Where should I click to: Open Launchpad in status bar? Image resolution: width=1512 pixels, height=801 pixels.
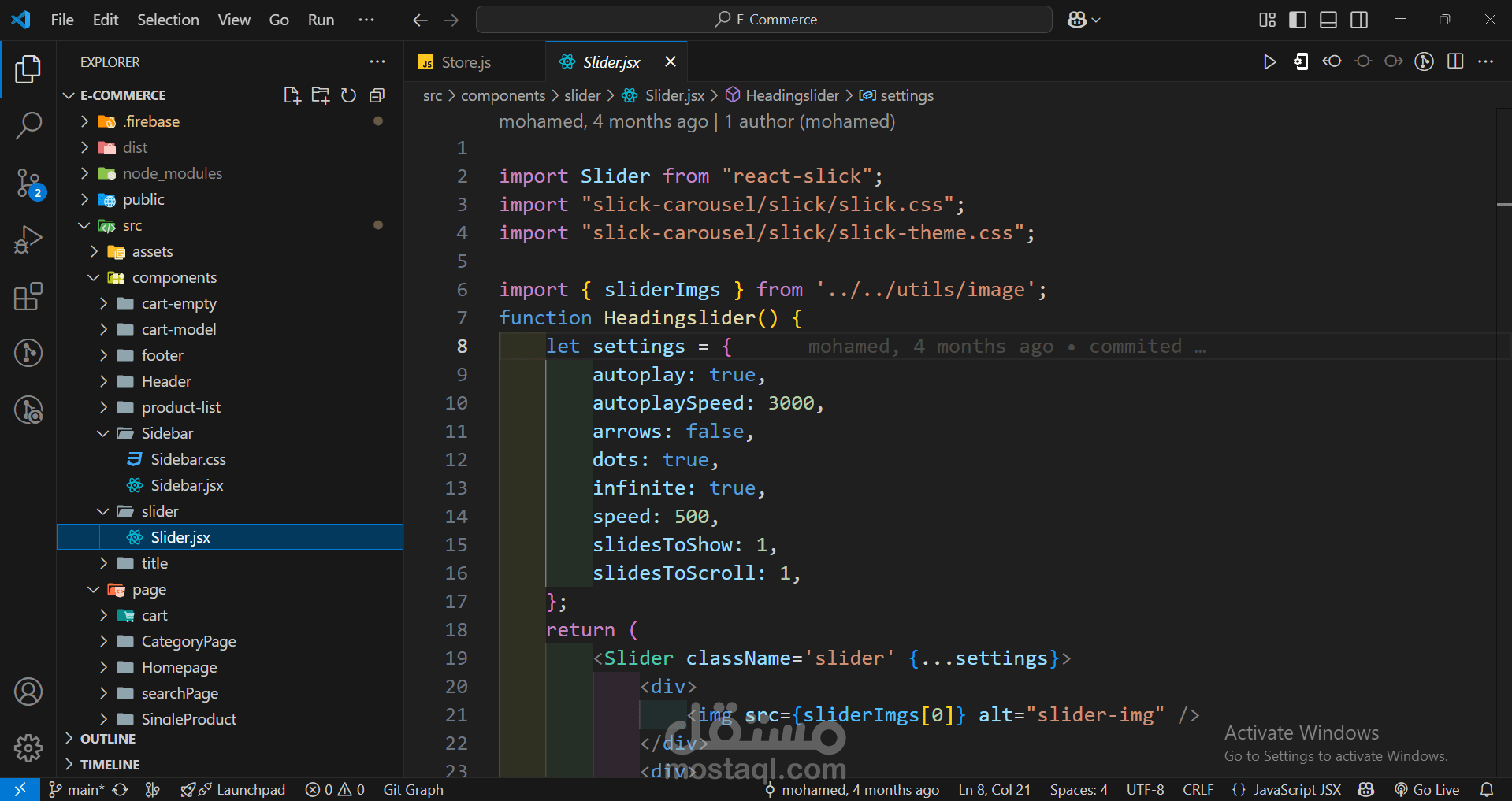(232, 789)
